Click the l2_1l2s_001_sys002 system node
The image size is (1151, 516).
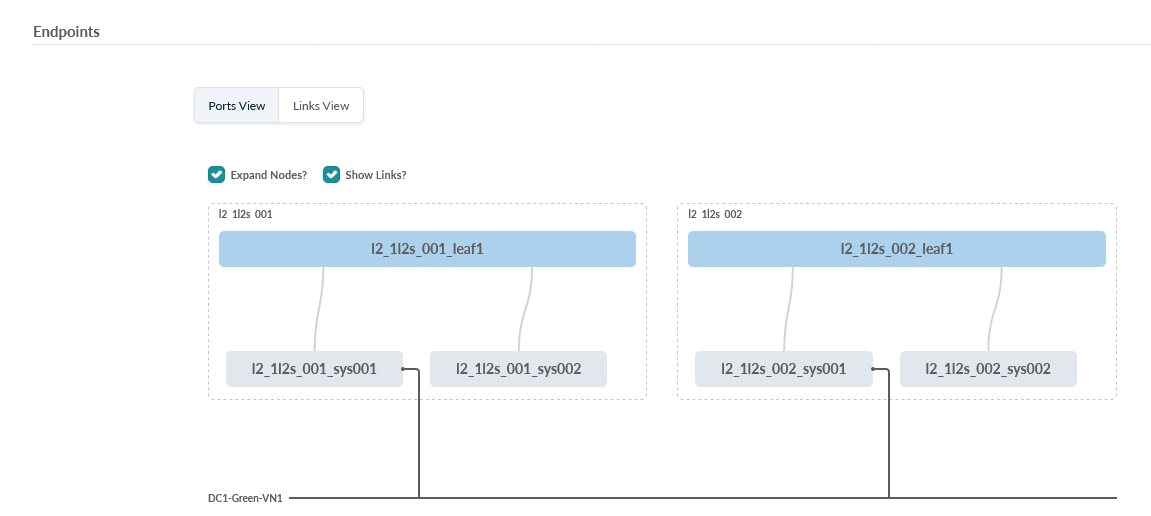click(x=518, y=369)
